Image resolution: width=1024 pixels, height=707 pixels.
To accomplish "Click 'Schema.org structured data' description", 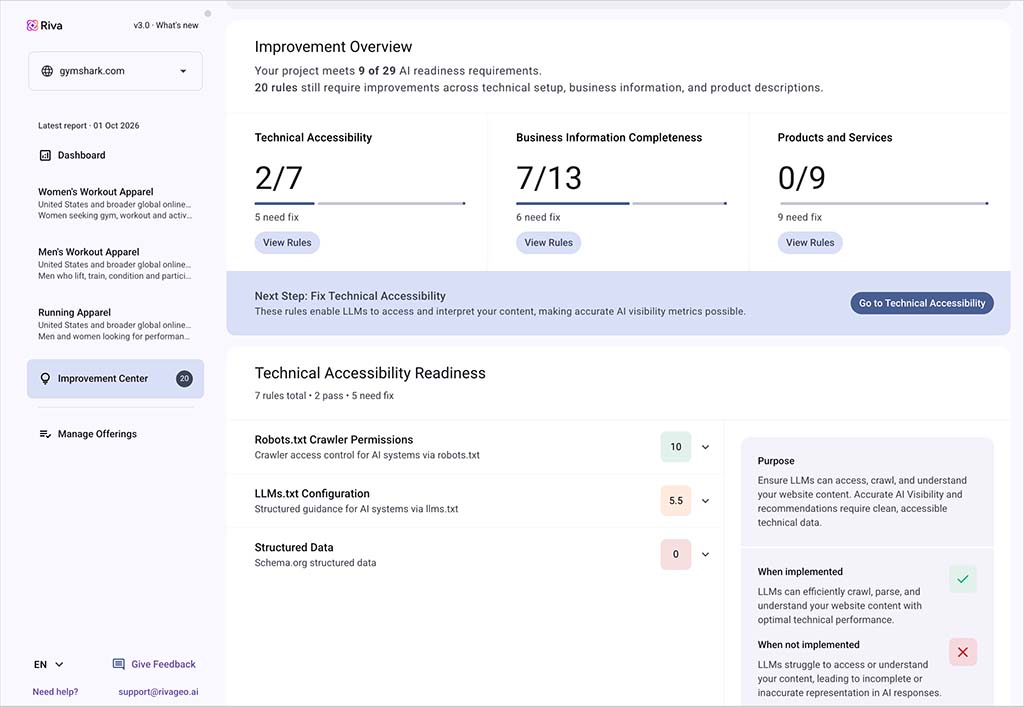I will click(x=315, y=563).
